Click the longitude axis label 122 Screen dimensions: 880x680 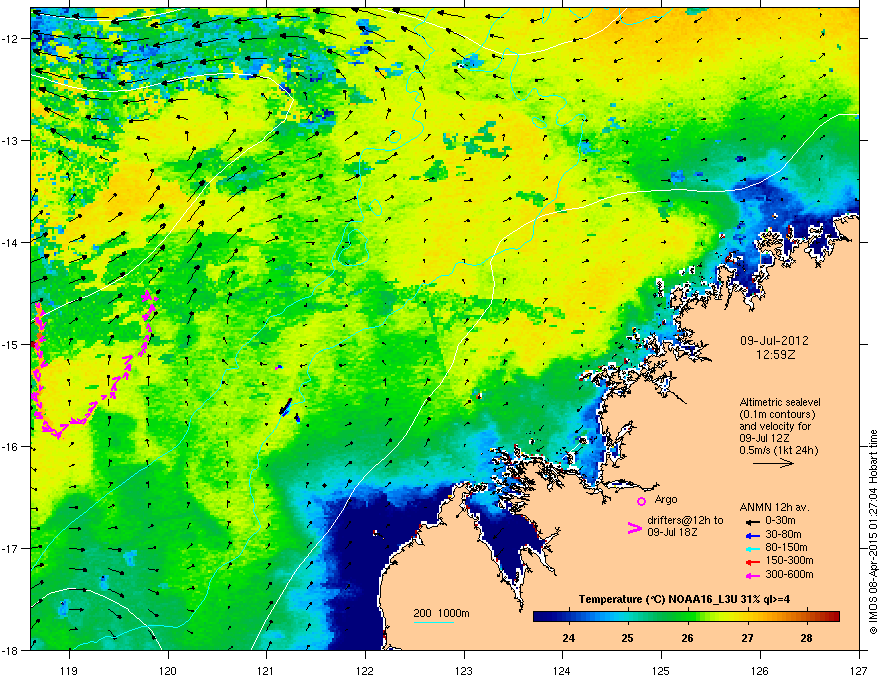[365, 670]
